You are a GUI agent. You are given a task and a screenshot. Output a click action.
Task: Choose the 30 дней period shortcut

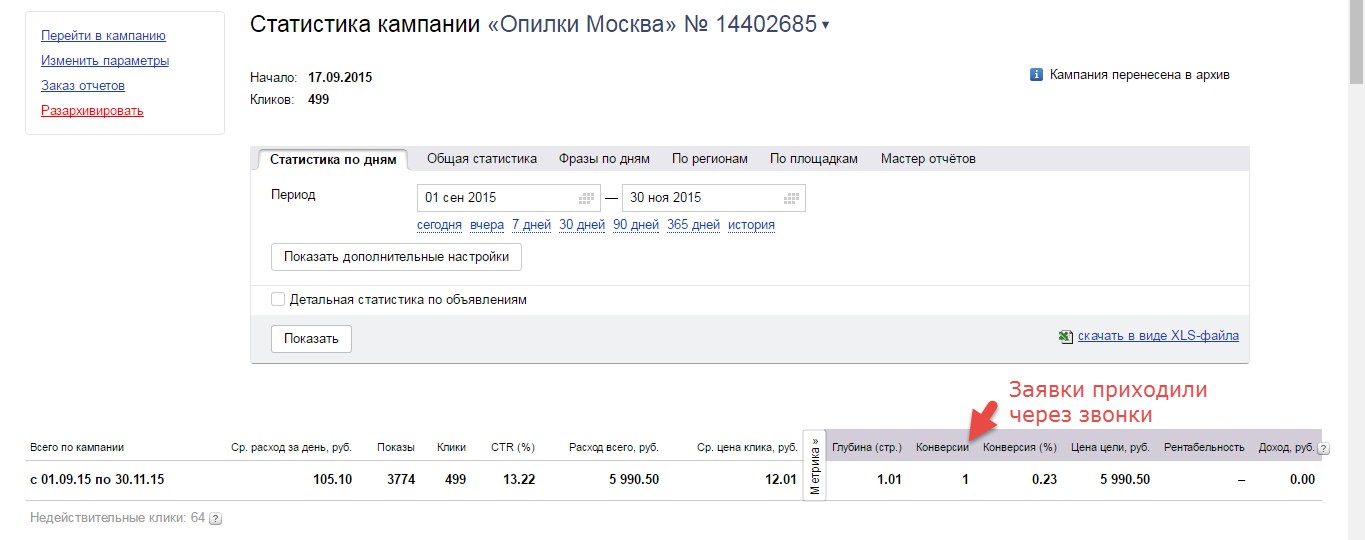coord(582,225)
